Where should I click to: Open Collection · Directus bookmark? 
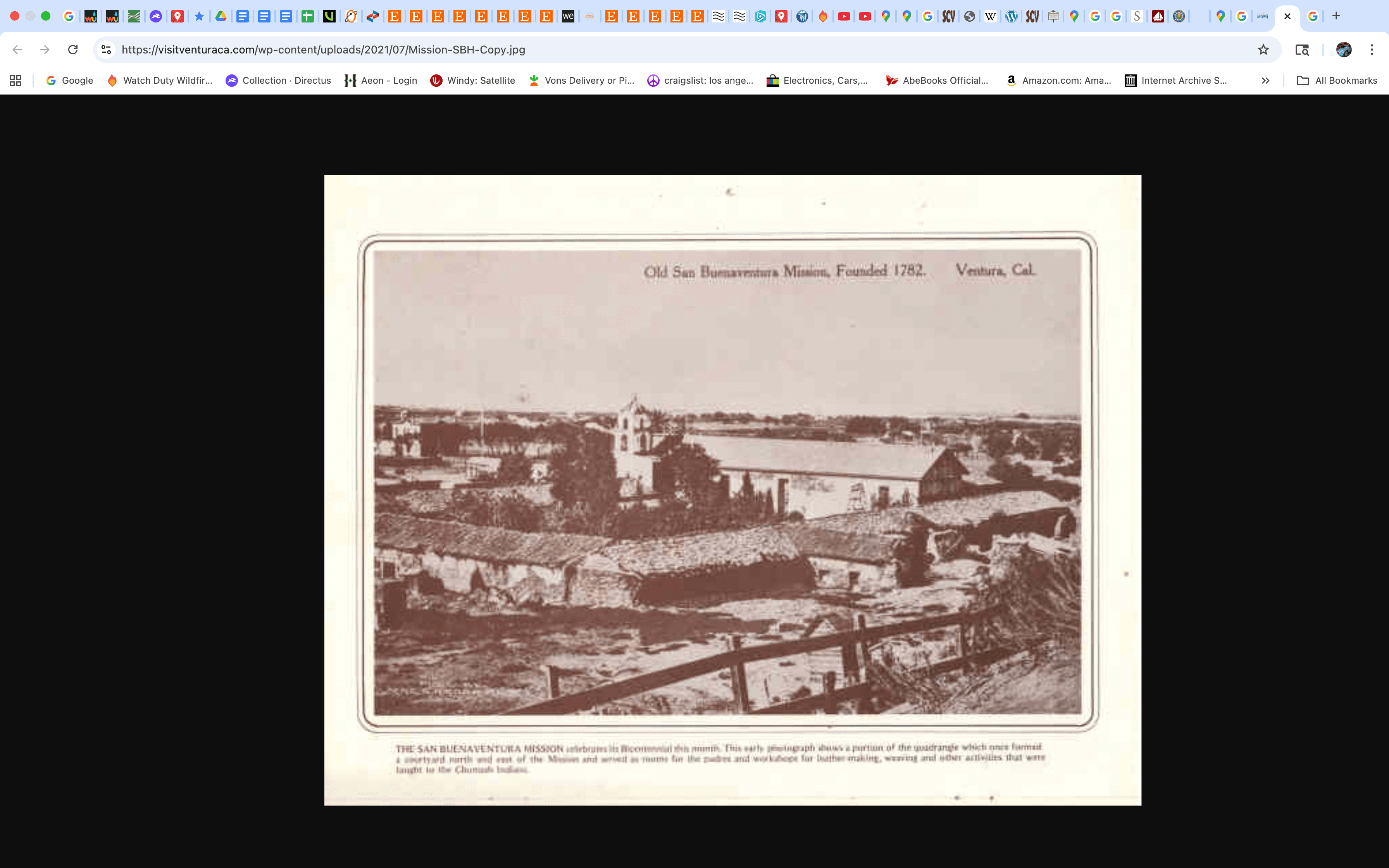[x=278, y=80]
